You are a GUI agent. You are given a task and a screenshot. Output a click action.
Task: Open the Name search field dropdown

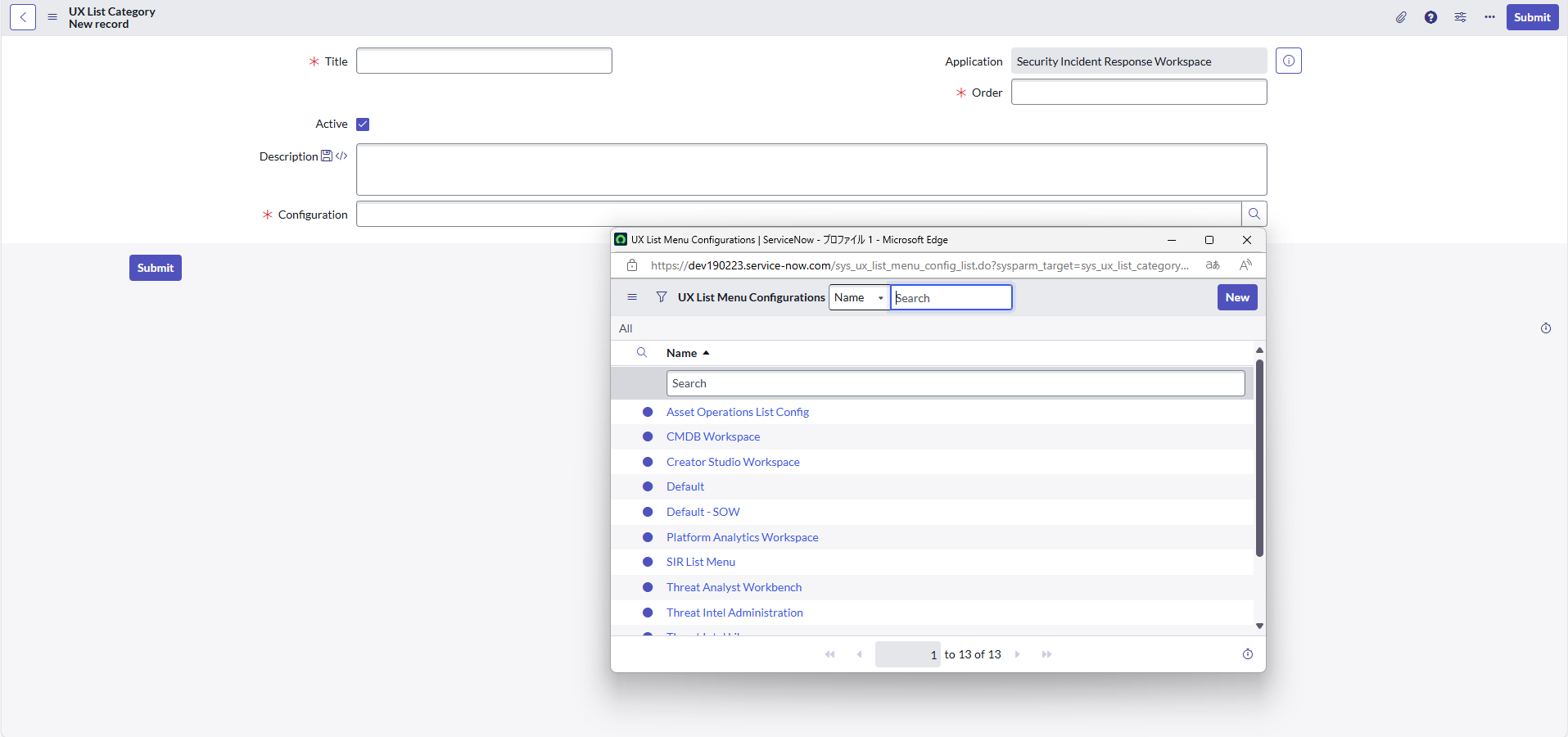859,297
